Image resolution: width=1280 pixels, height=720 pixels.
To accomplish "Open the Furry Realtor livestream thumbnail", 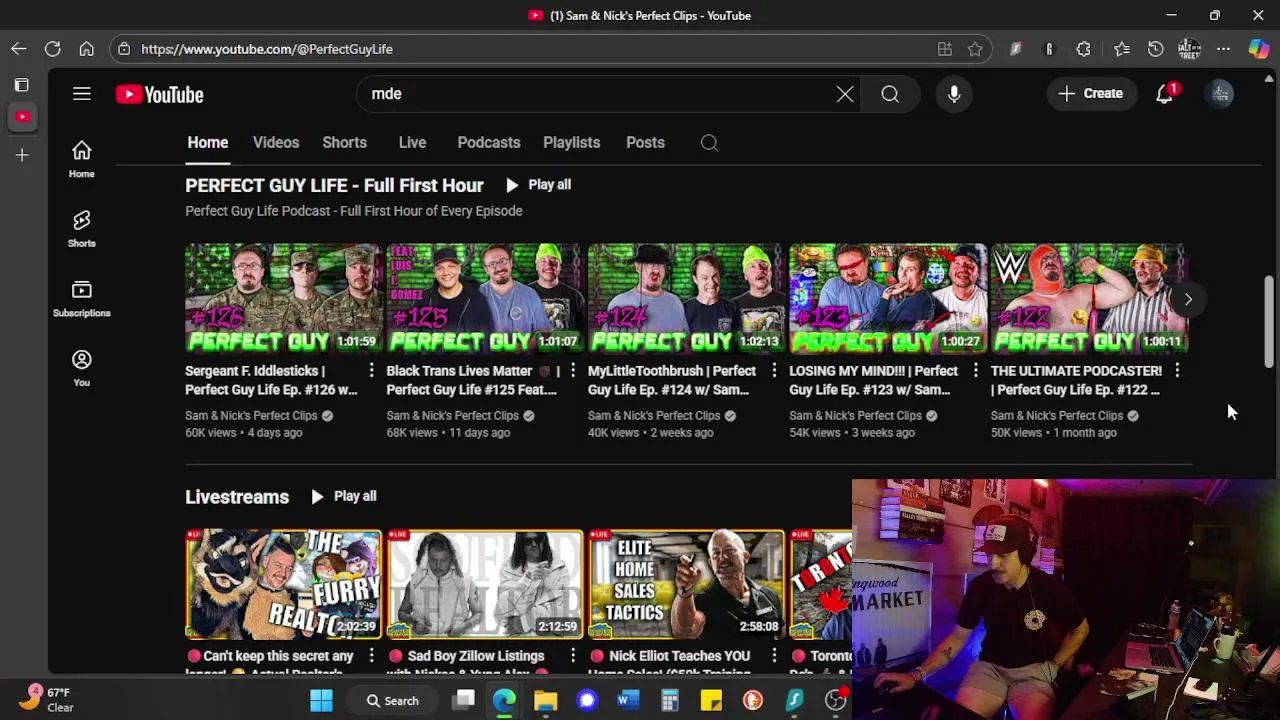I will pyautogui.click(x=283, y=585).
